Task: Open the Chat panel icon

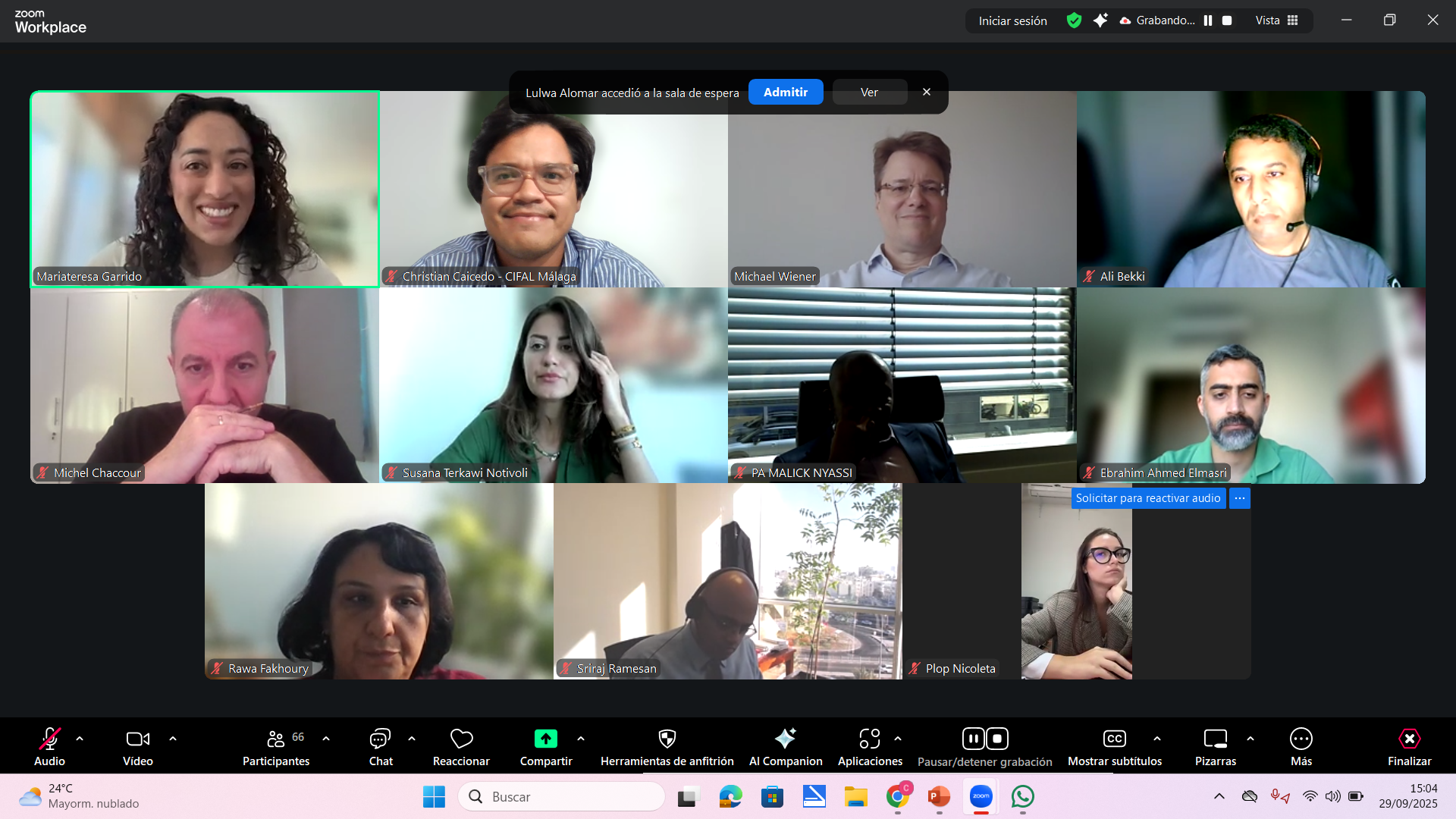Action: (380, 739)
